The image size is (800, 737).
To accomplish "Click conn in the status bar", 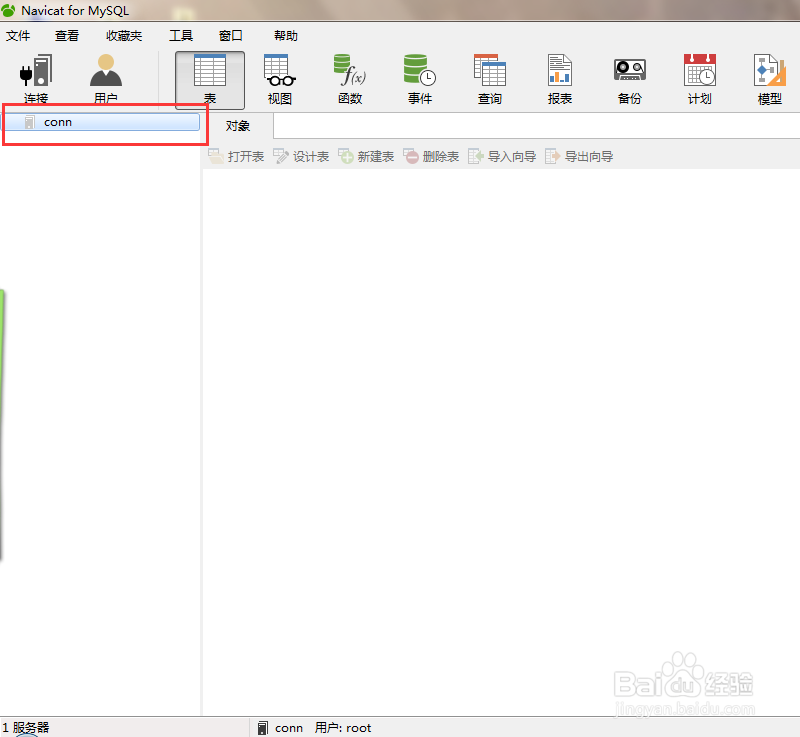I will tap(288, 727).
